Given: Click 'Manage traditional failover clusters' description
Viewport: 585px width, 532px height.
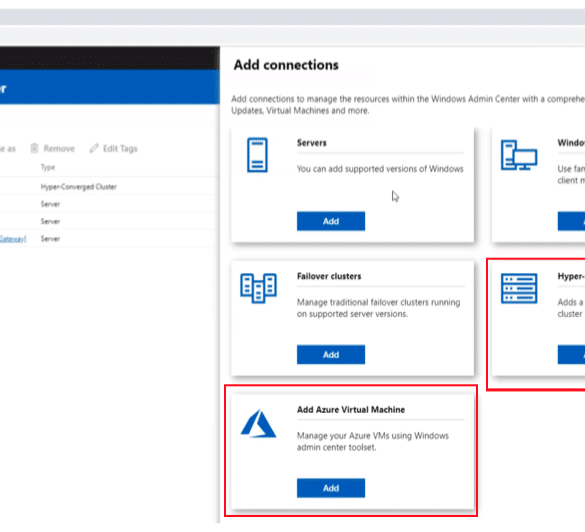Looking at the screenshot, I should click(378, 308).
